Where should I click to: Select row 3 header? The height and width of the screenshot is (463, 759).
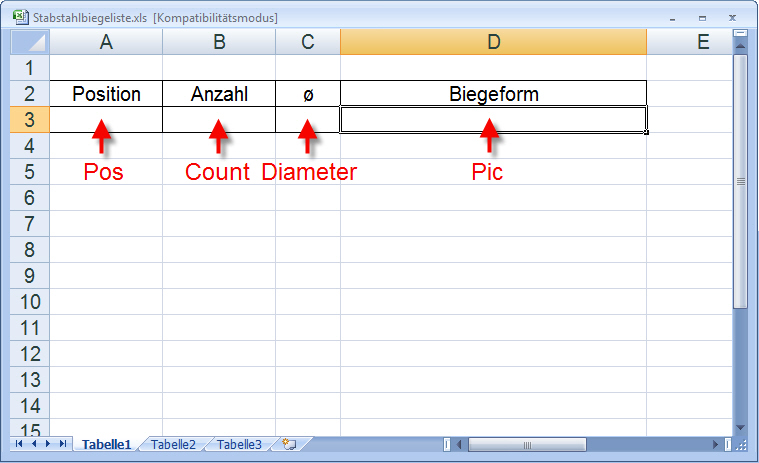29,120
